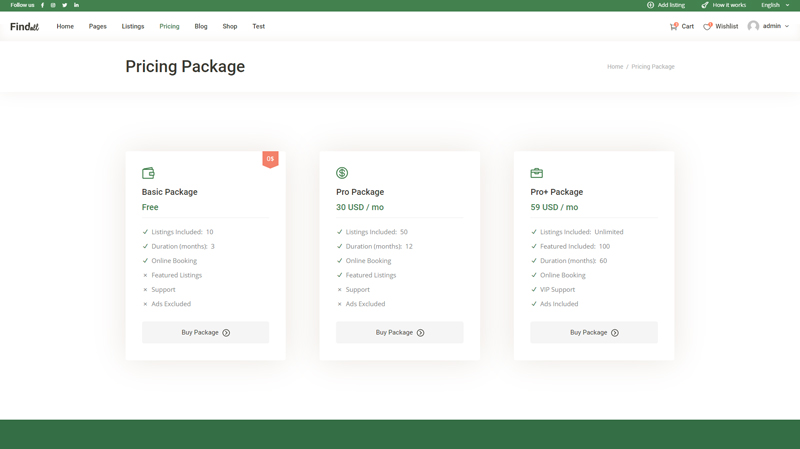Click the admin user avatar
Image resolution: width=800 pixels, height=449 pixels.
pyautogui.click(x=753, y=26)
